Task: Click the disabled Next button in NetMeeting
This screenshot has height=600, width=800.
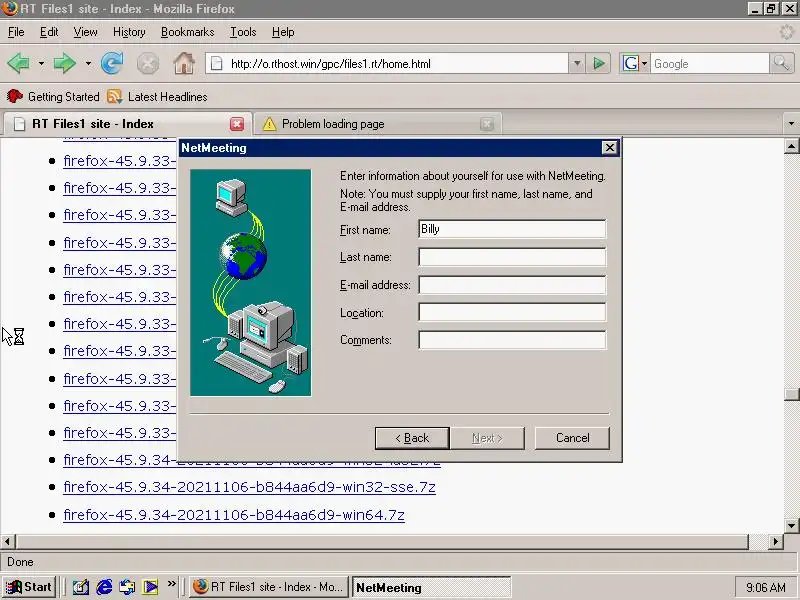Action: [x=487, y=438]
